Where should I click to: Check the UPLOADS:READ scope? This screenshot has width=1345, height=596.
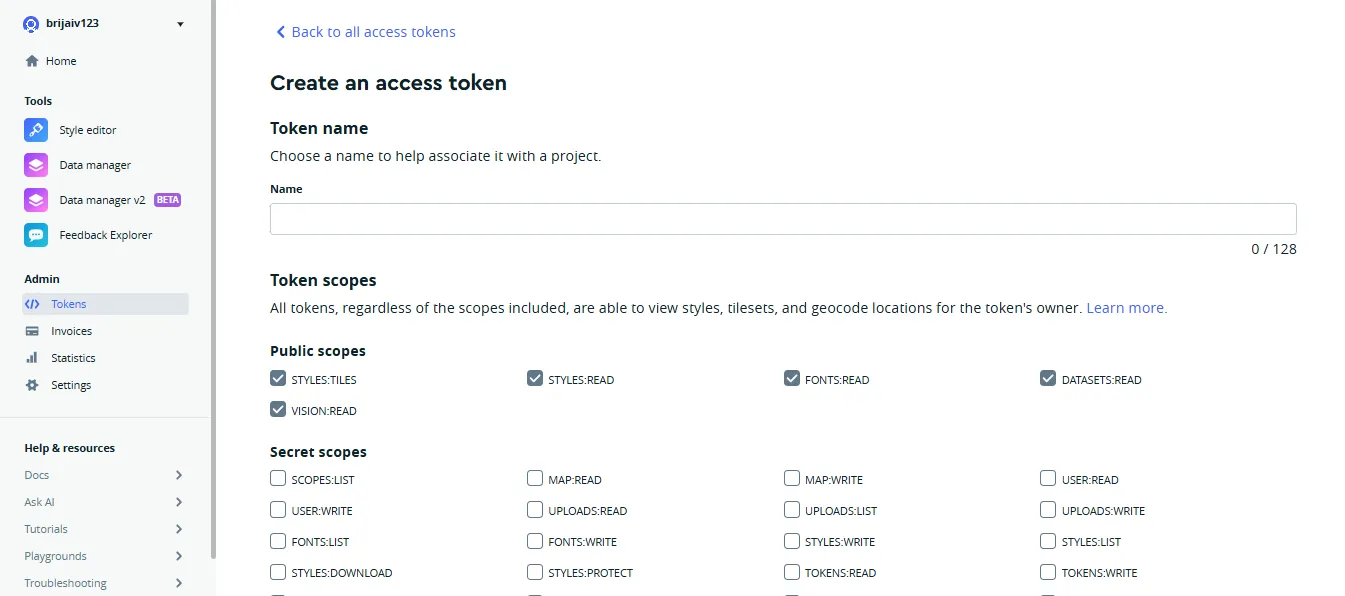pos(535,509)
